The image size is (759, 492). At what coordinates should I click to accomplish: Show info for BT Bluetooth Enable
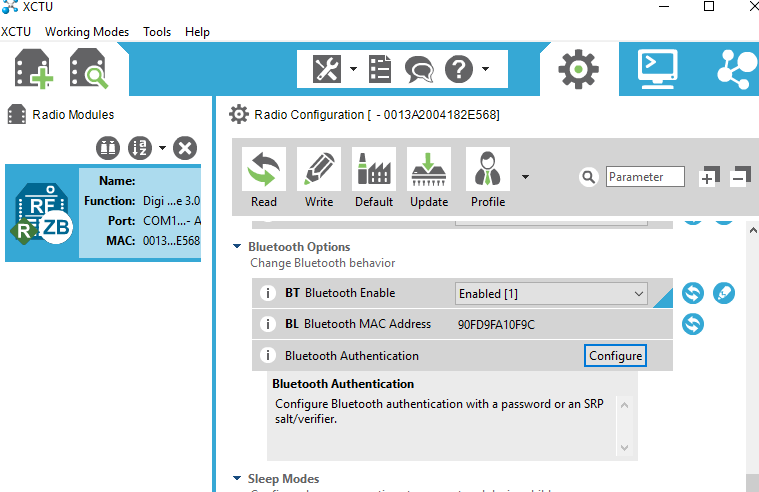tap(268, 293)
